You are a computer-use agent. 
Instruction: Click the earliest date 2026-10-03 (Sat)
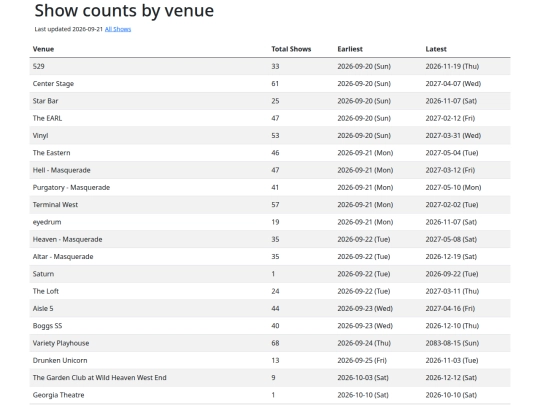pyautogui.click(x=363, y=377)
